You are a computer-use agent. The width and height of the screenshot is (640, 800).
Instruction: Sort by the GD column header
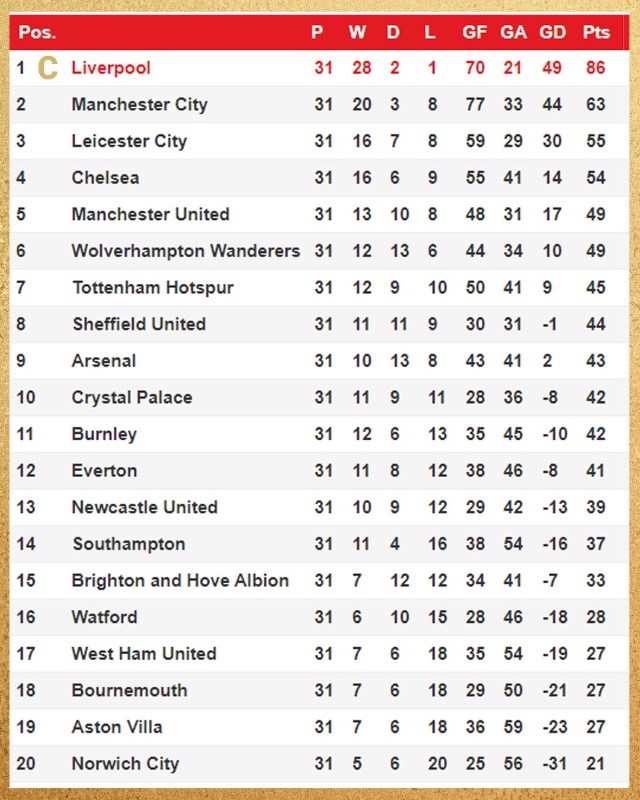tap(553, 32)
